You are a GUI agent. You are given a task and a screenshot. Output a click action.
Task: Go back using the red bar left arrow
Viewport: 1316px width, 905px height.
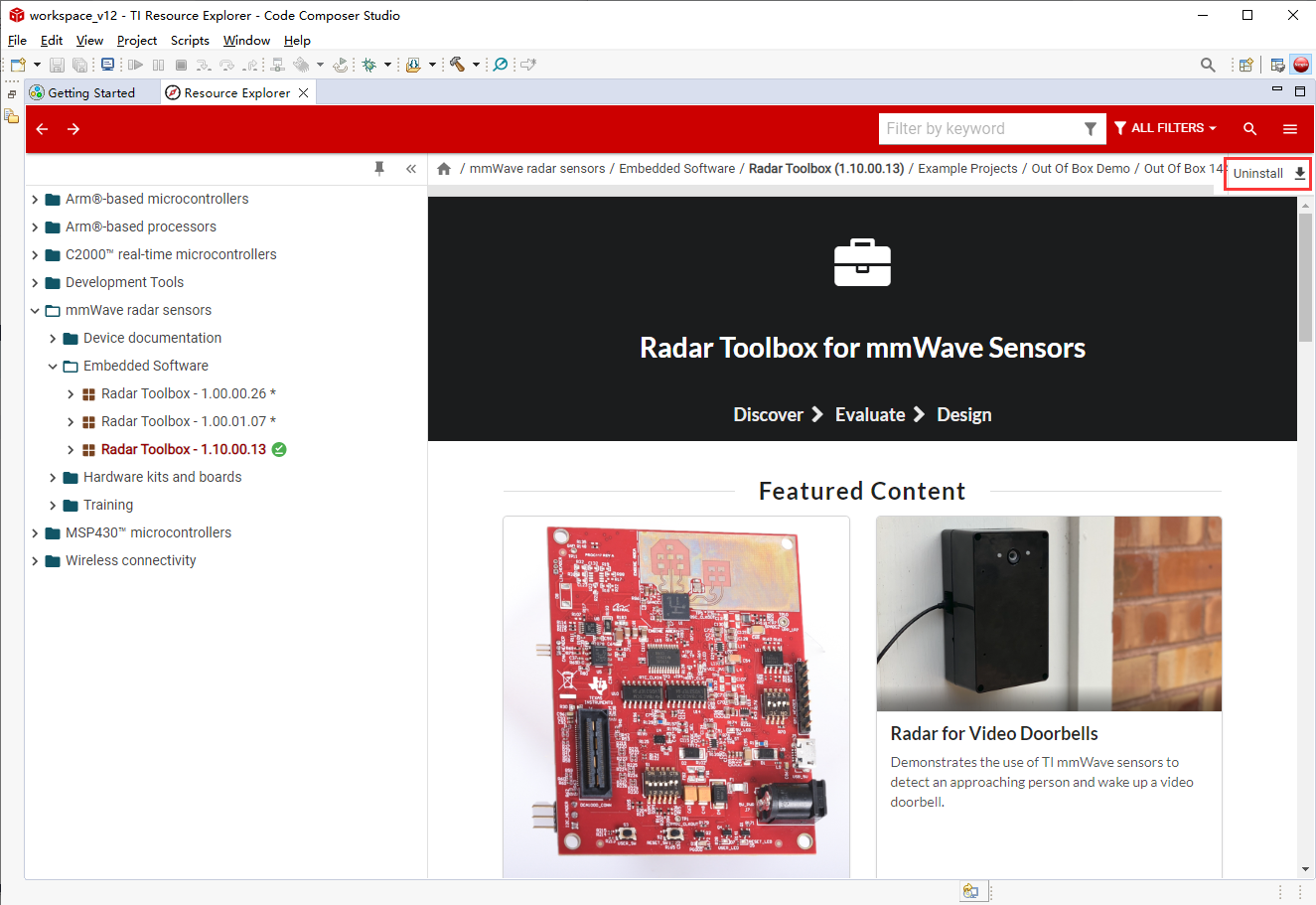42,129
